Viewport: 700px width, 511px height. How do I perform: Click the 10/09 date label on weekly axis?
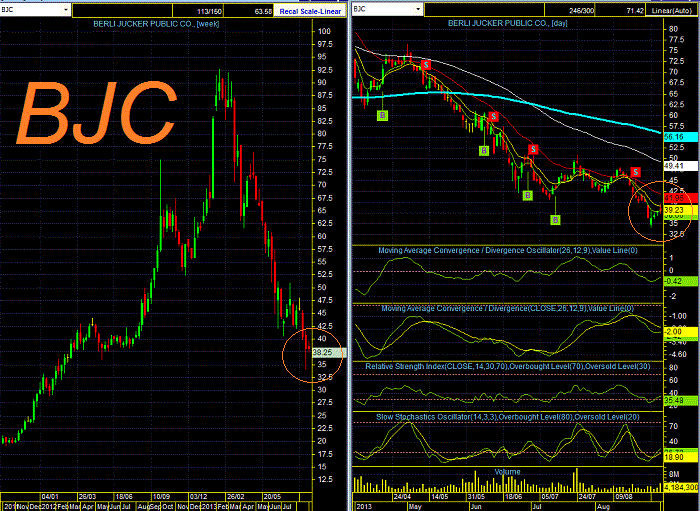click(x=161, y=497)
